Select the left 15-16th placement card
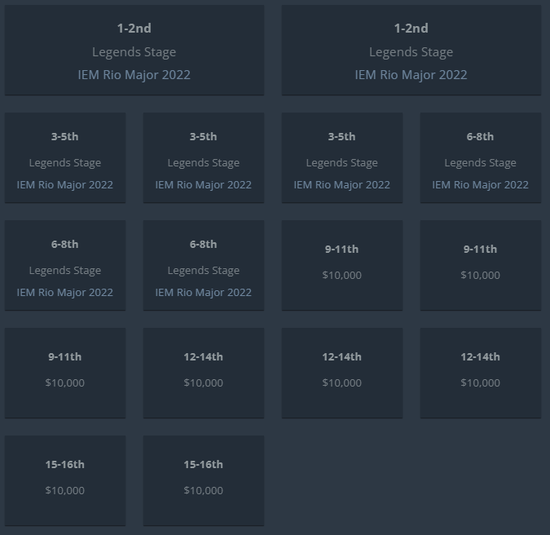The image size is (550, 535). click(x=65, y=481)
